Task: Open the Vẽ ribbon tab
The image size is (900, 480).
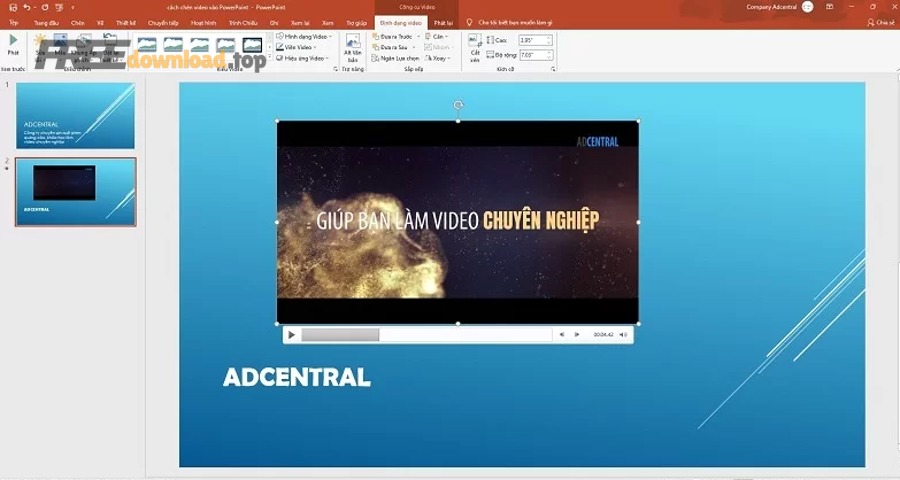Action: (x=100, y=23)
